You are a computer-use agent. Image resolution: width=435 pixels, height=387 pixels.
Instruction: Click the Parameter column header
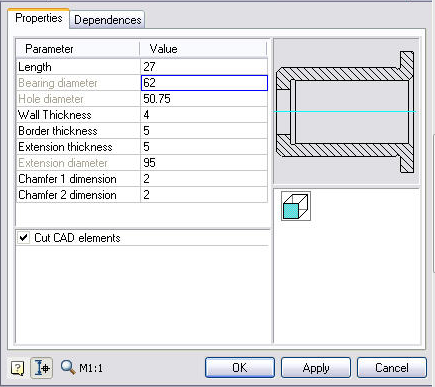[78, 49]
